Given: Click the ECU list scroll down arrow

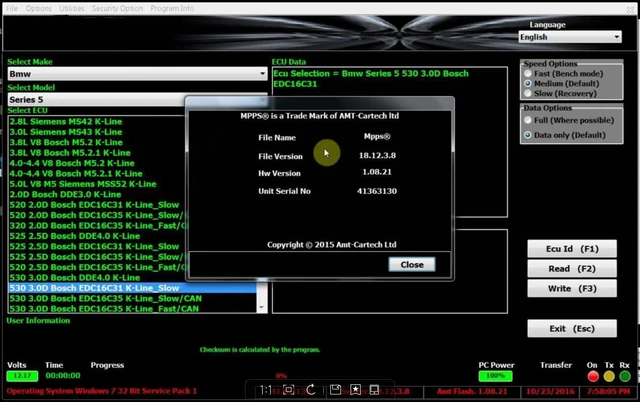Looking at the screenshot, I should (261, 307).
